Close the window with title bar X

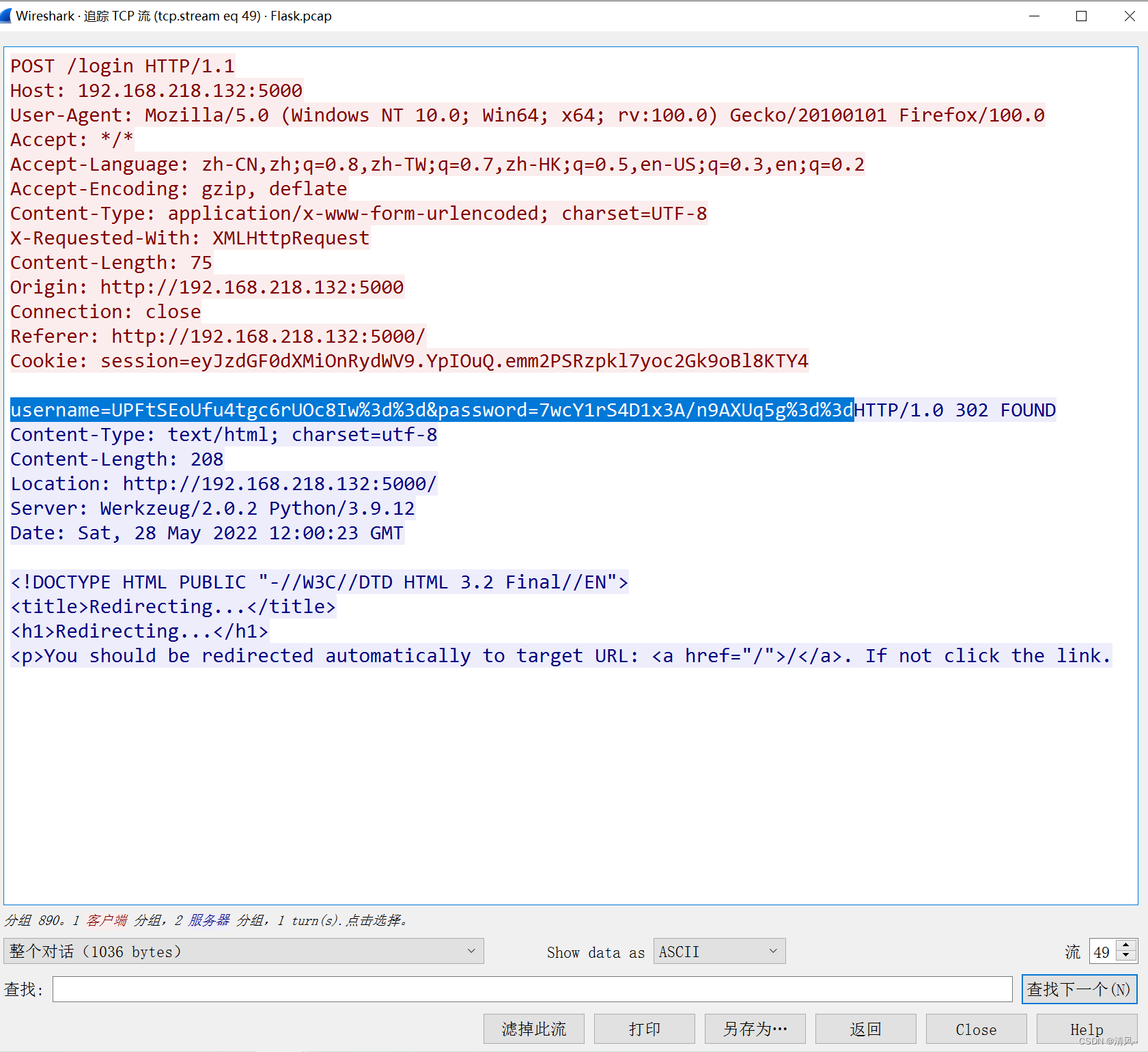click(1130, 16)
